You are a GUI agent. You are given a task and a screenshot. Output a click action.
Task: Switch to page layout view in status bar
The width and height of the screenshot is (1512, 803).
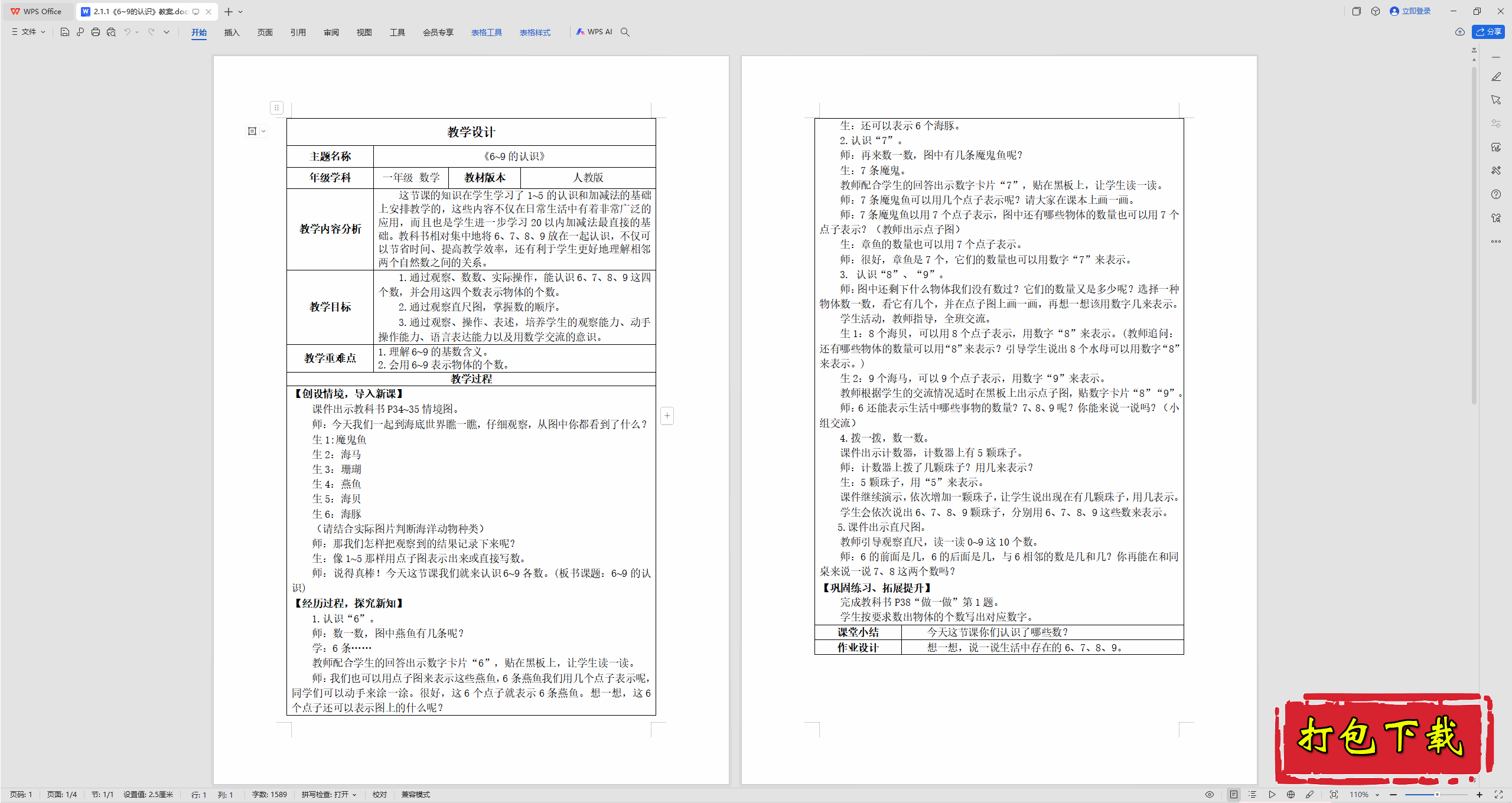[1234, 795]
